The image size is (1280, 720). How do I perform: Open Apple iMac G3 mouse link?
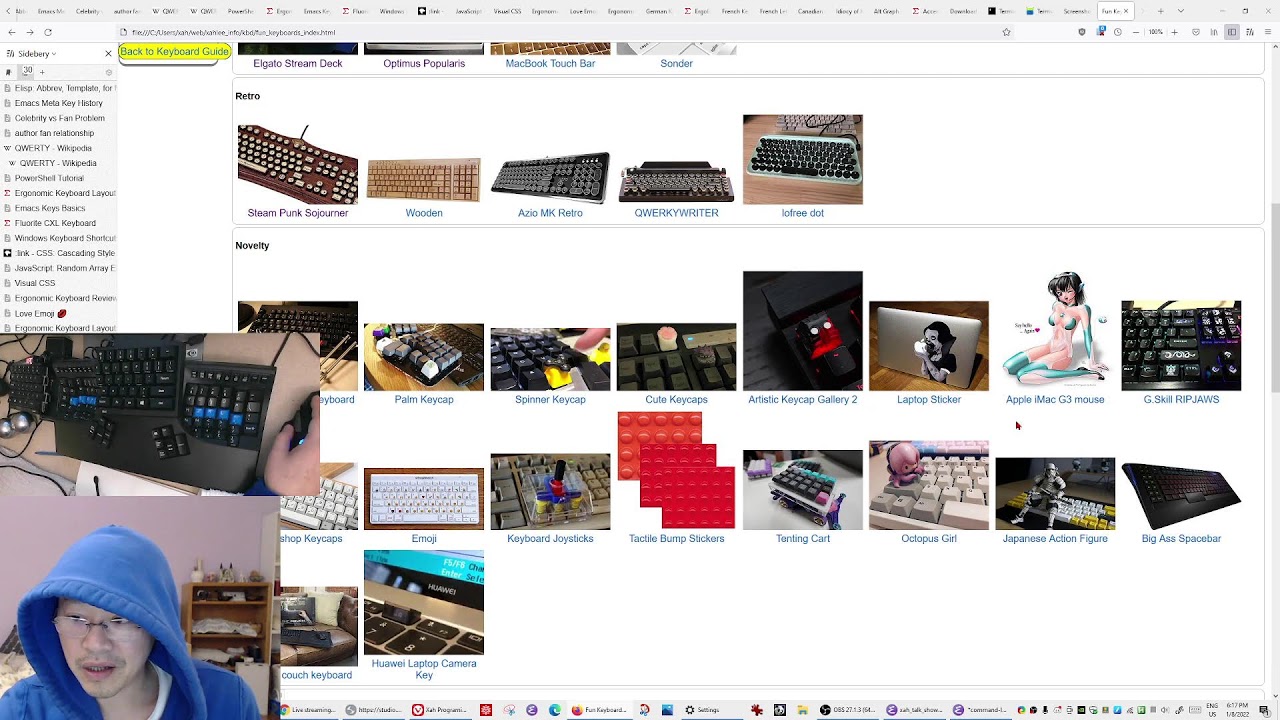tap(1055, 399)
